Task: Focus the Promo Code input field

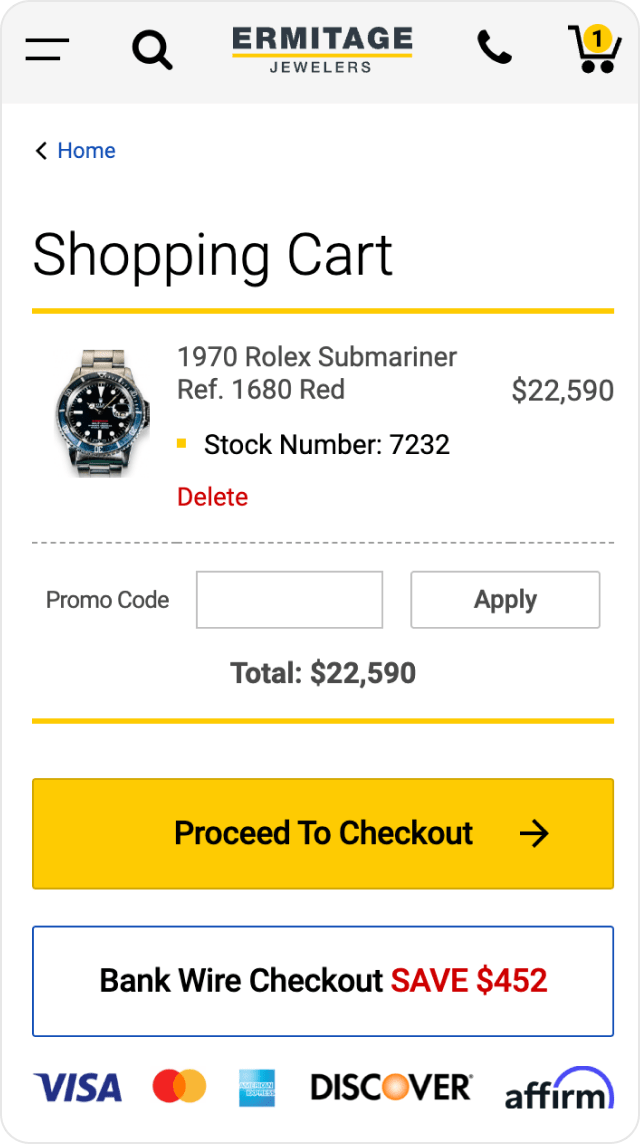Action: (x=289, y=600)
